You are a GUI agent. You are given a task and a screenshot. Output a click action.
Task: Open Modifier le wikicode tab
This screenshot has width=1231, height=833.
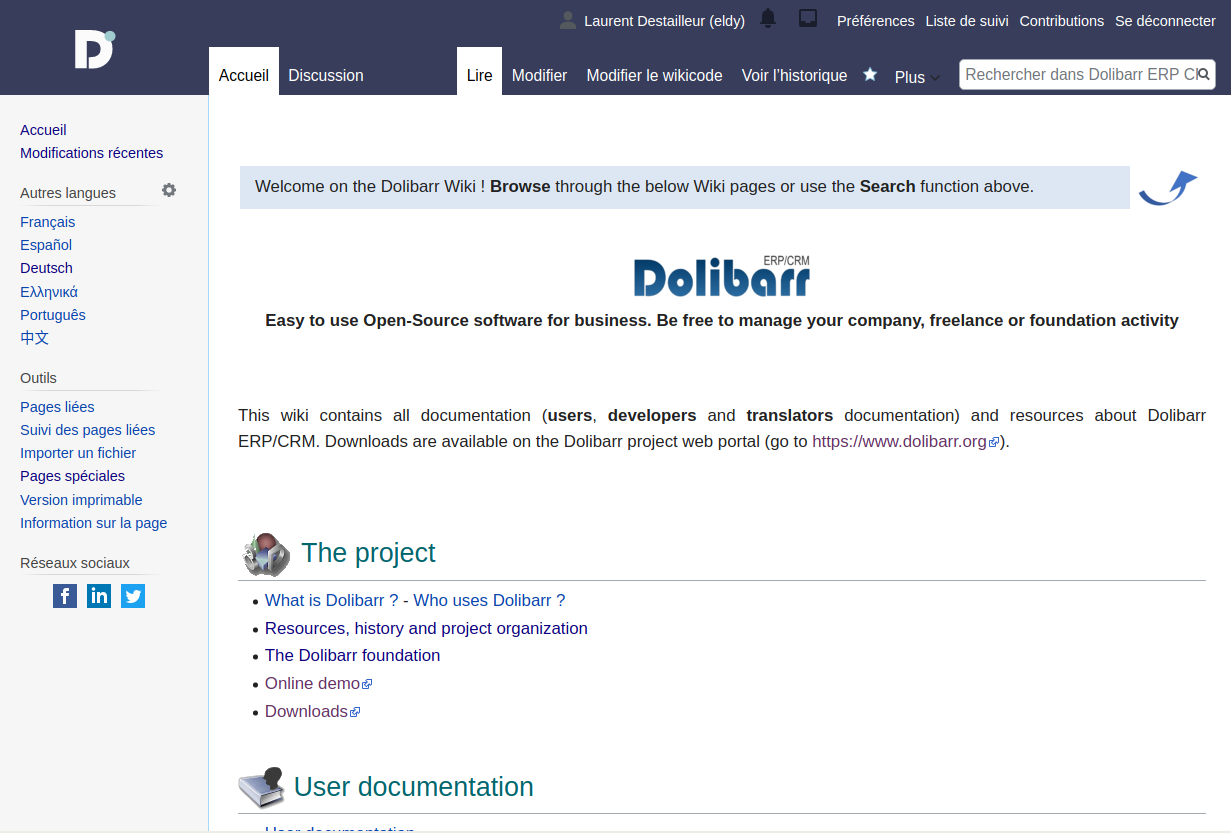pos(654,75)
